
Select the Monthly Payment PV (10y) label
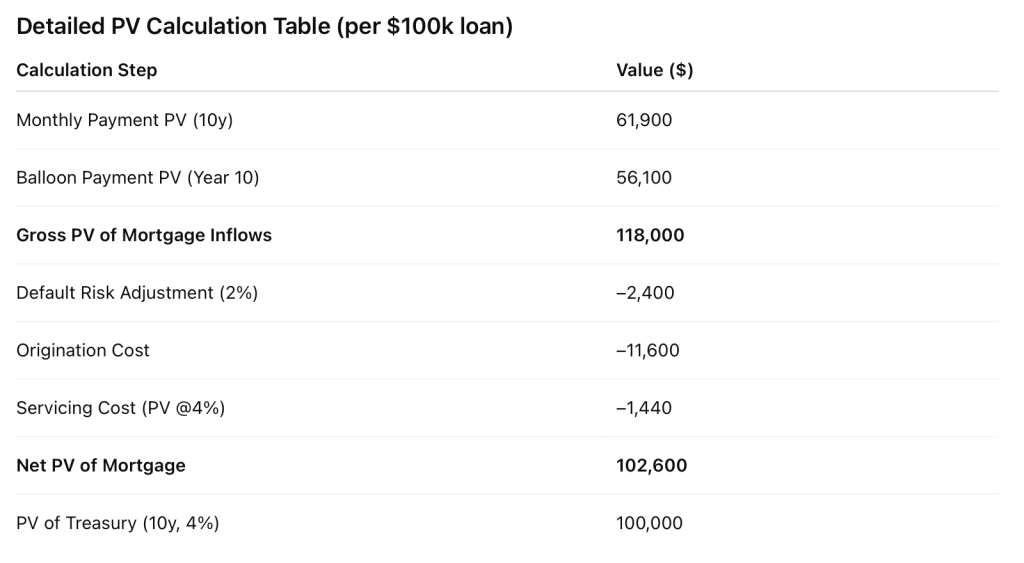124,120
